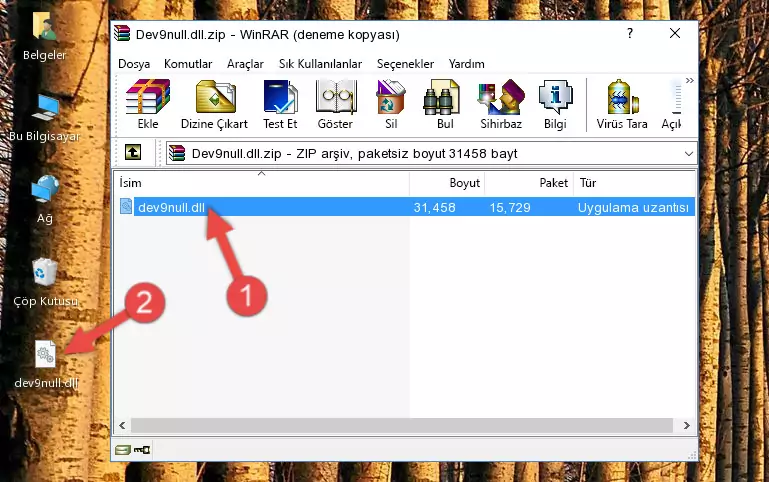Click the password key icon in status bar

[142, 449]
